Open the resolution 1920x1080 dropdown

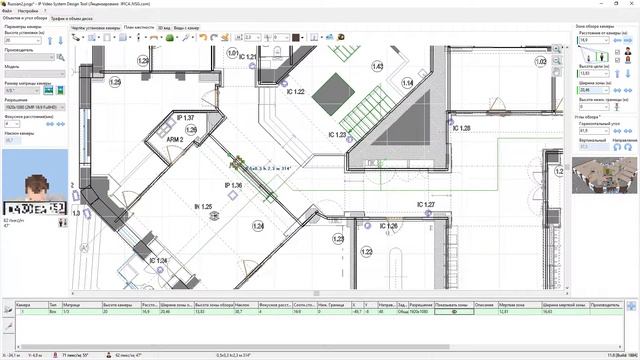(62, 107)
